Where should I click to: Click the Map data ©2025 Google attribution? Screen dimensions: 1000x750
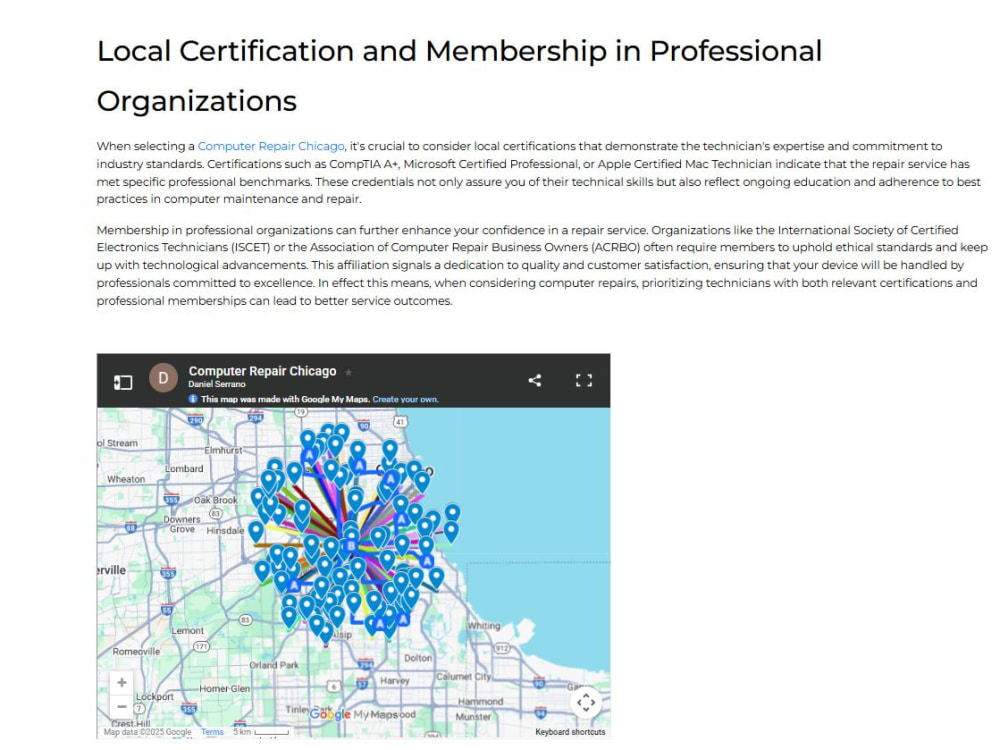(x=147, y=732)
